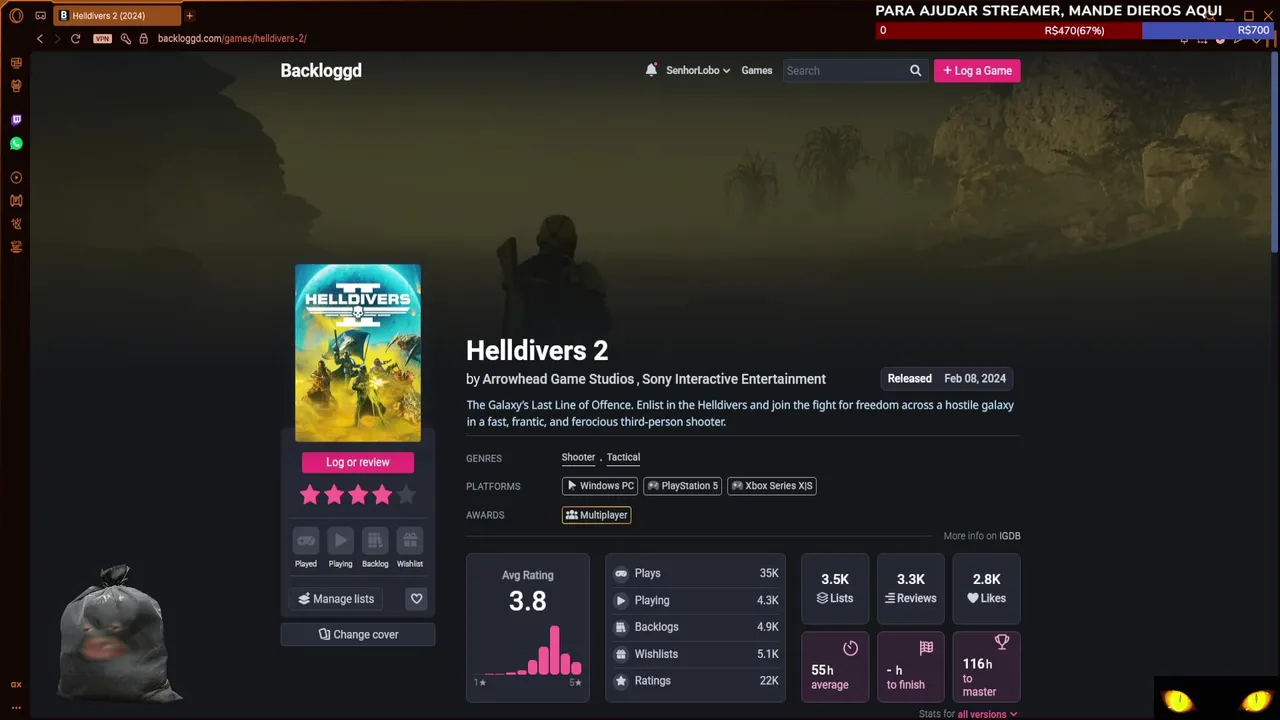
Task: Click the Log or review button
Action: (x=358, y=462)
